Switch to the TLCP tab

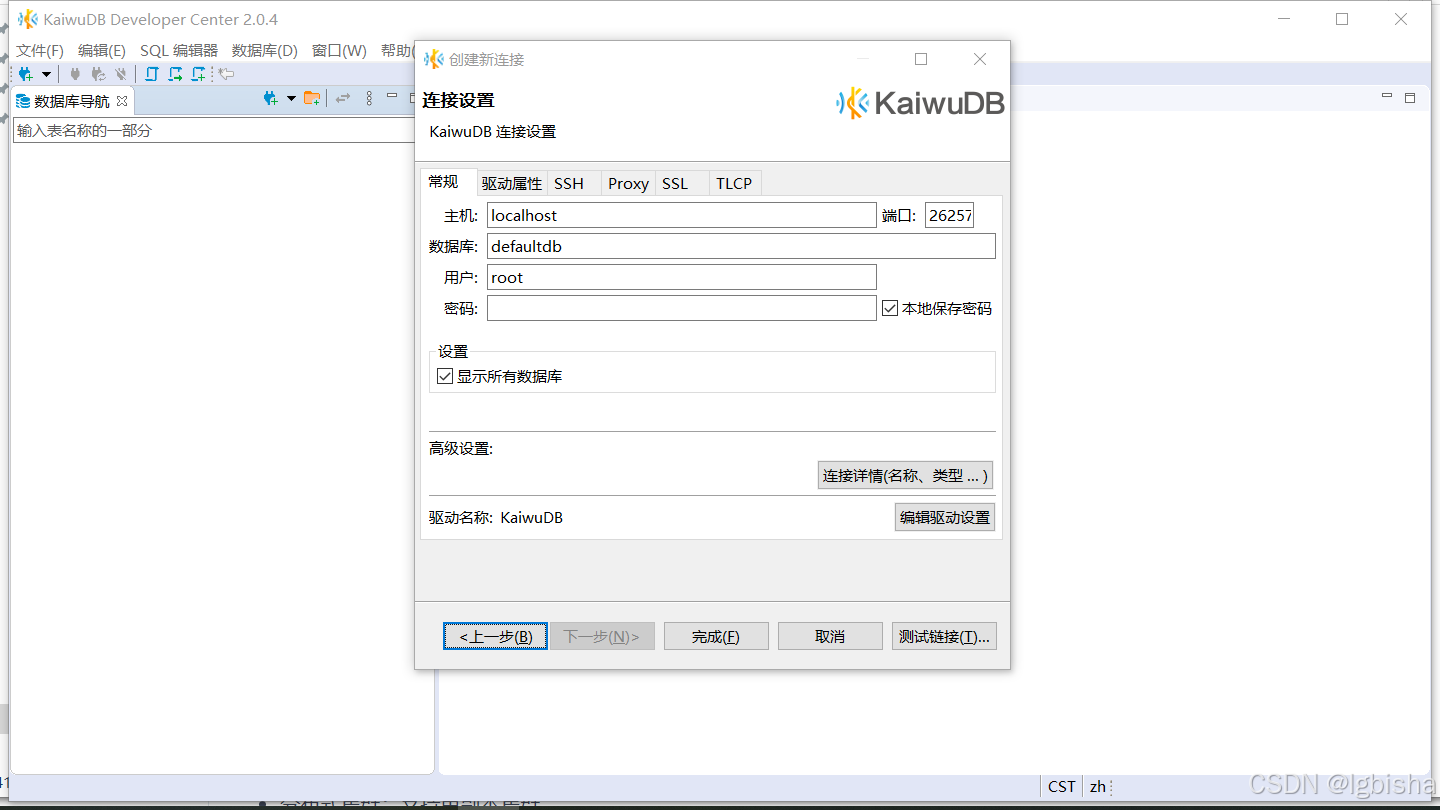tap(734, 184)
